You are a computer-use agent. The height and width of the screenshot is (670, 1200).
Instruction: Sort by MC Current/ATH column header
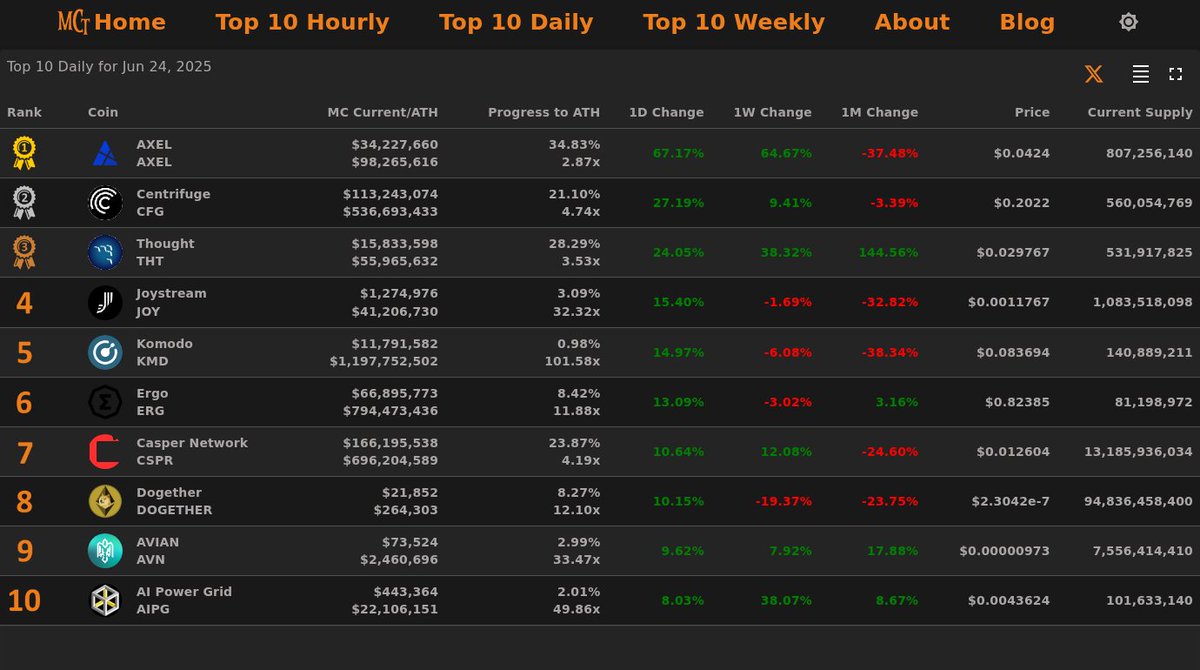coord(383,113)
